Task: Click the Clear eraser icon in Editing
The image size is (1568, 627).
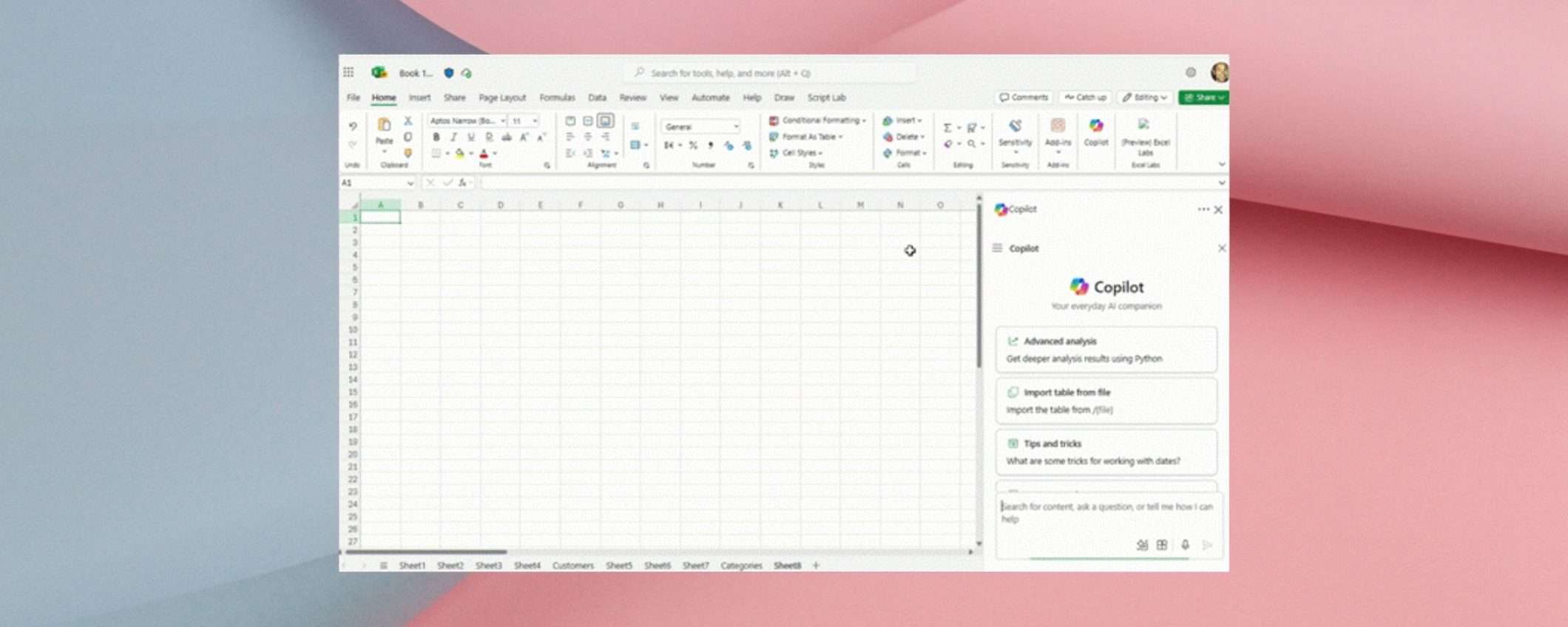Action: (x=947, y=144)
